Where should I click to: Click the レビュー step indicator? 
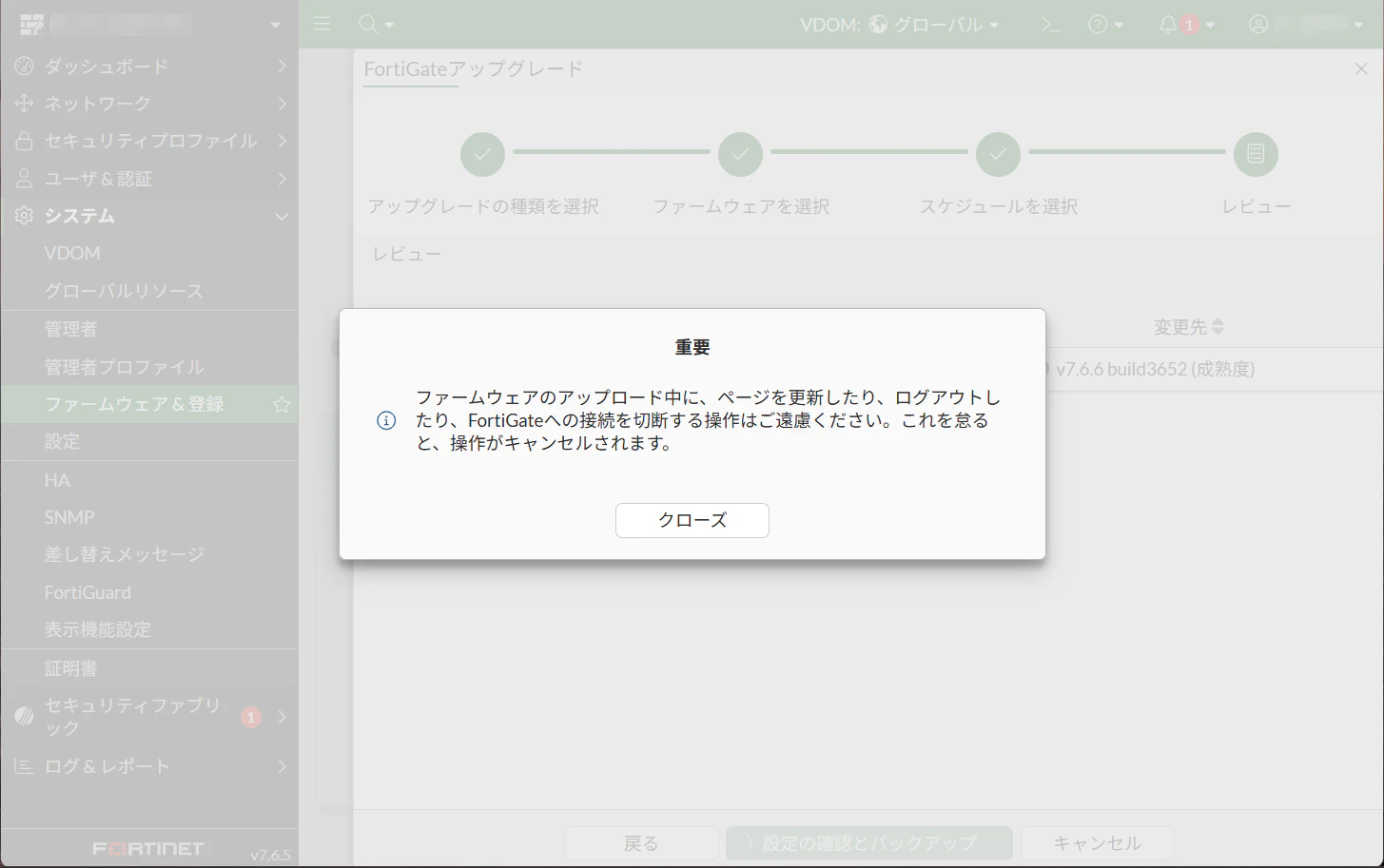tap(1256, 153)
